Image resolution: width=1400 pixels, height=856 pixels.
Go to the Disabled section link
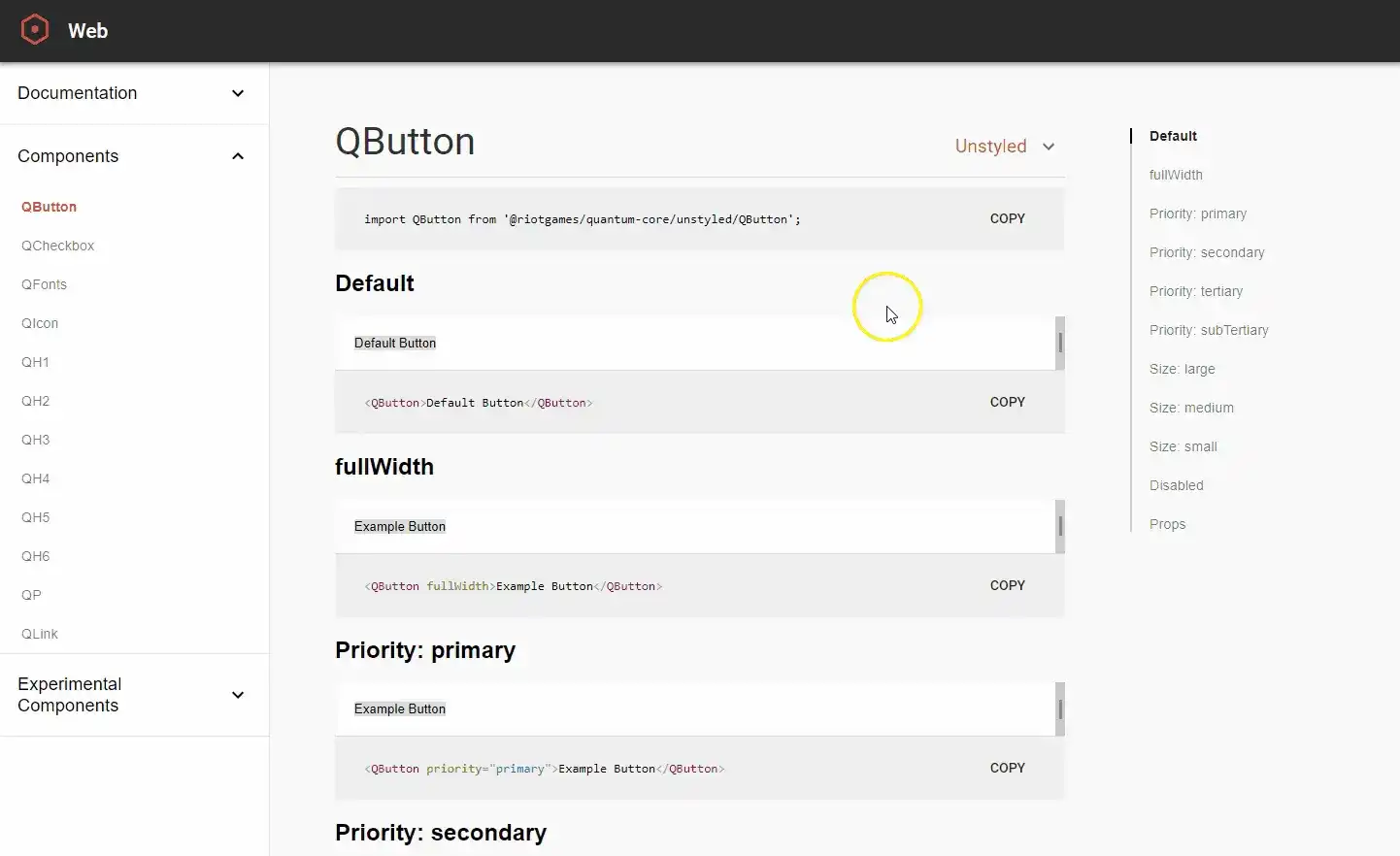point(1176,485)
